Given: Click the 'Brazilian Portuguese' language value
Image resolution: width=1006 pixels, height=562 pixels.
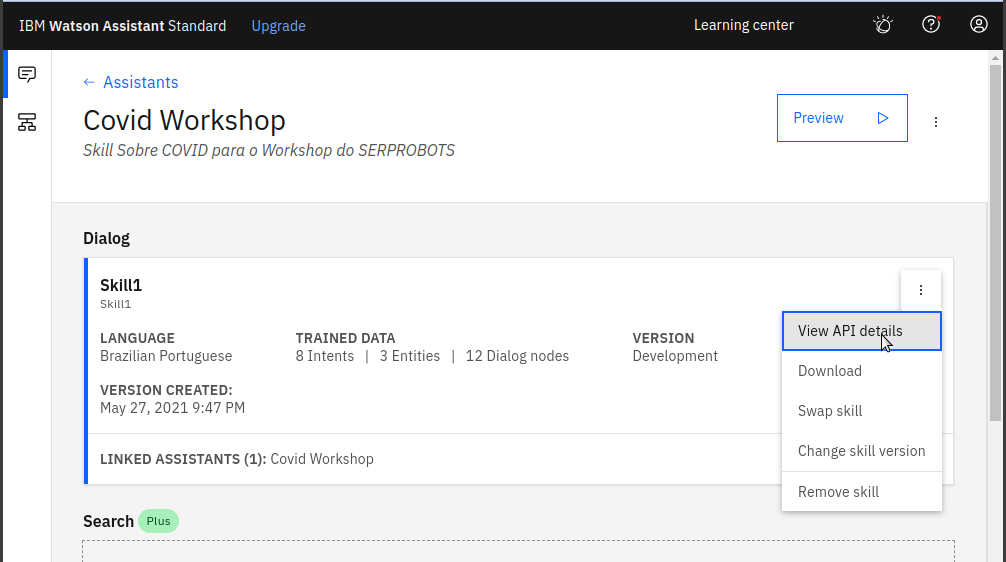Looking at the screenshot, I should pyautogui.click(x=166, y=356).
